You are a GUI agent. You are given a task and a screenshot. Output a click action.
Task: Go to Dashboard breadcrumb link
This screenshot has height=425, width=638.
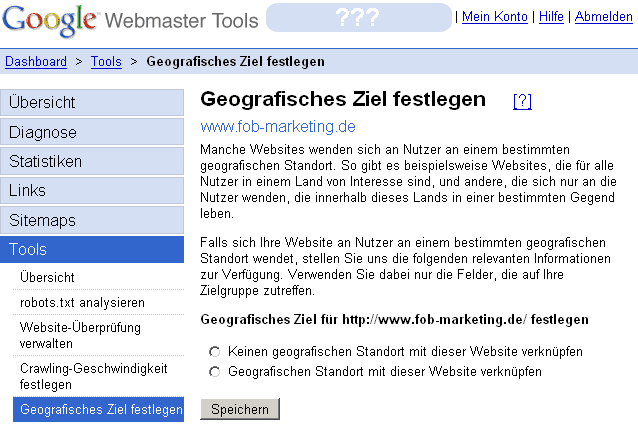click(36, 61)
